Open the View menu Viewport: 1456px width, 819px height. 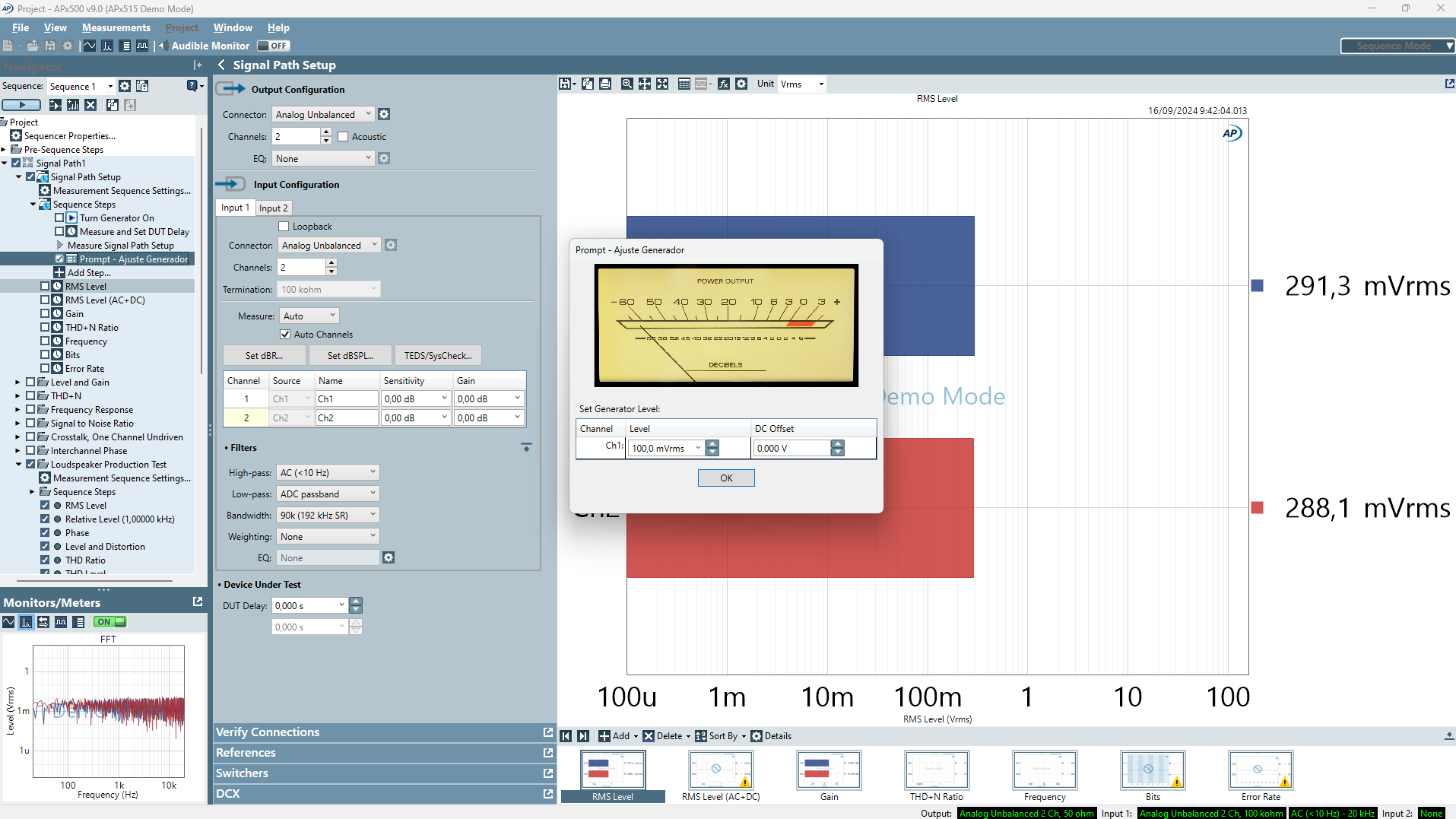[x=55, y=27]
